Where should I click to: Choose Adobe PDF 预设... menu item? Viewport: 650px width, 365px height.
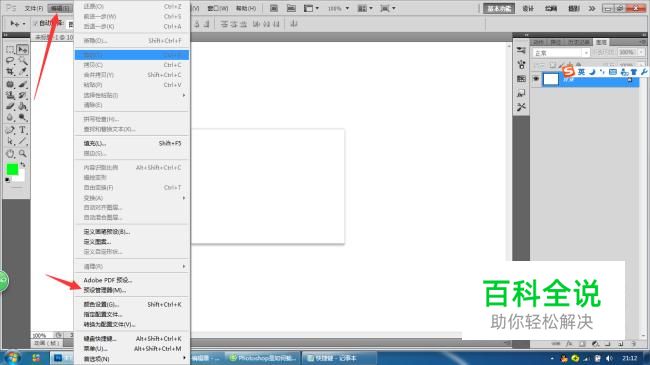coord(131,280)
